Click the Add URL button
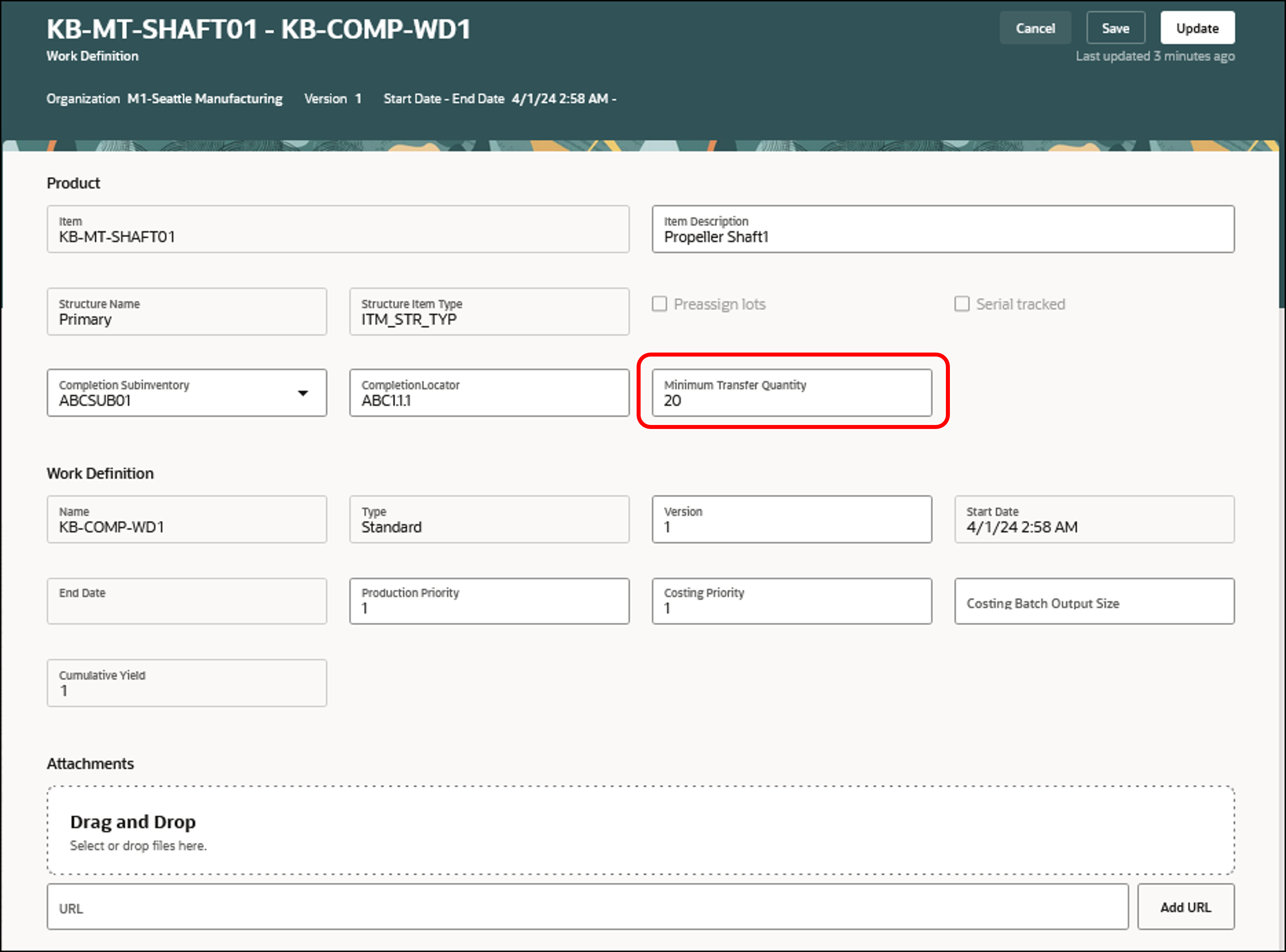 (1185, 907)
